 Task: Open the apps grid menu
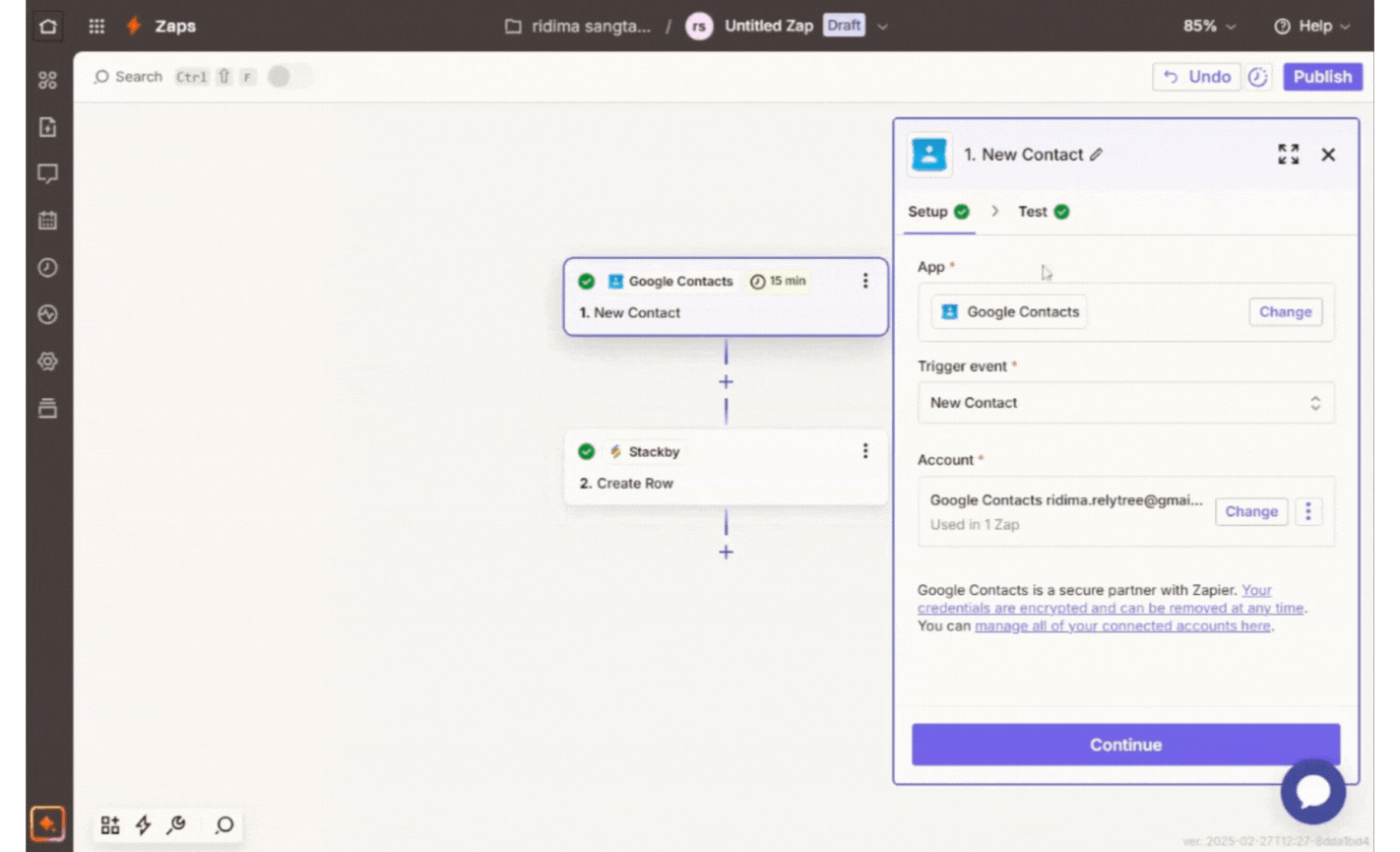96,27
